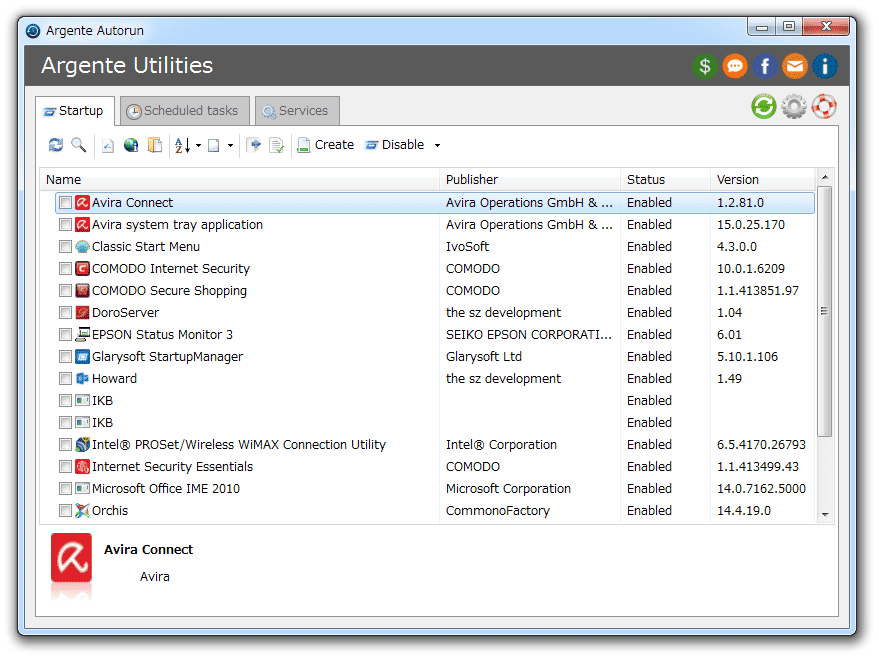Switch to the Services tab
This screenshot has height=658, width=879.
(x=297, y=111)
